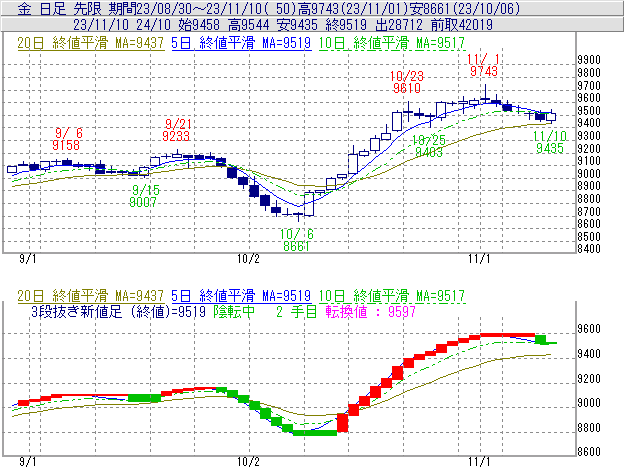Screen dimensions: 624x475
Task: Click the green 2 手目 text
Action: point(296,311)
